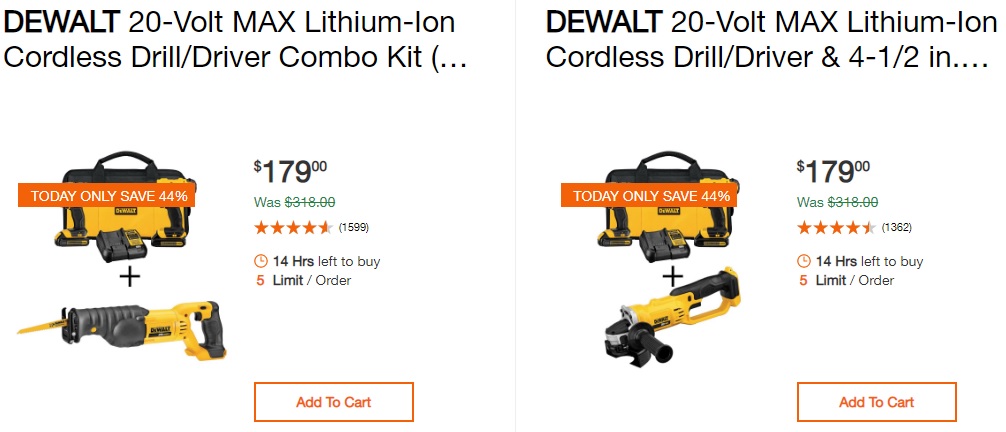Click the left product's $179.00 price
1006x432 pixels.
(291, 171)
